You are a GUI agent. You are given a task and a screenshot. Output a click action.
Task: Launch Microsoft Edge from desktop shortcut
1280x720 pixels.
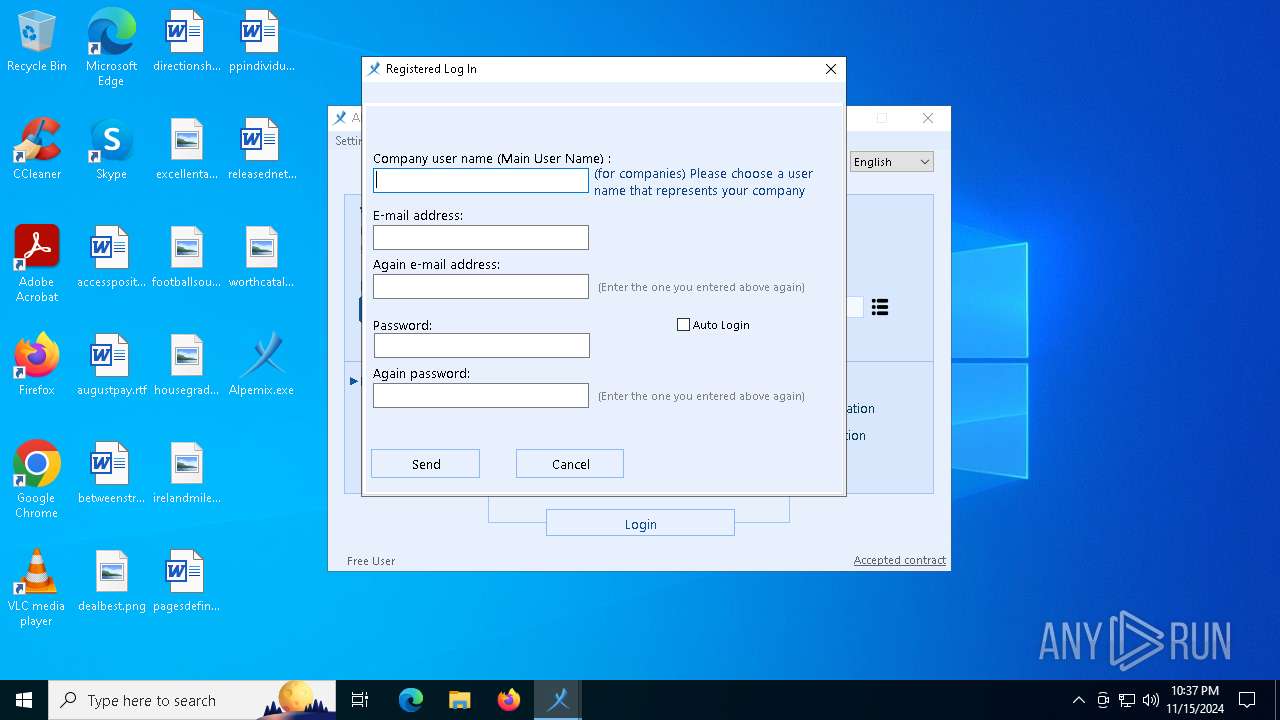[111, 48]
